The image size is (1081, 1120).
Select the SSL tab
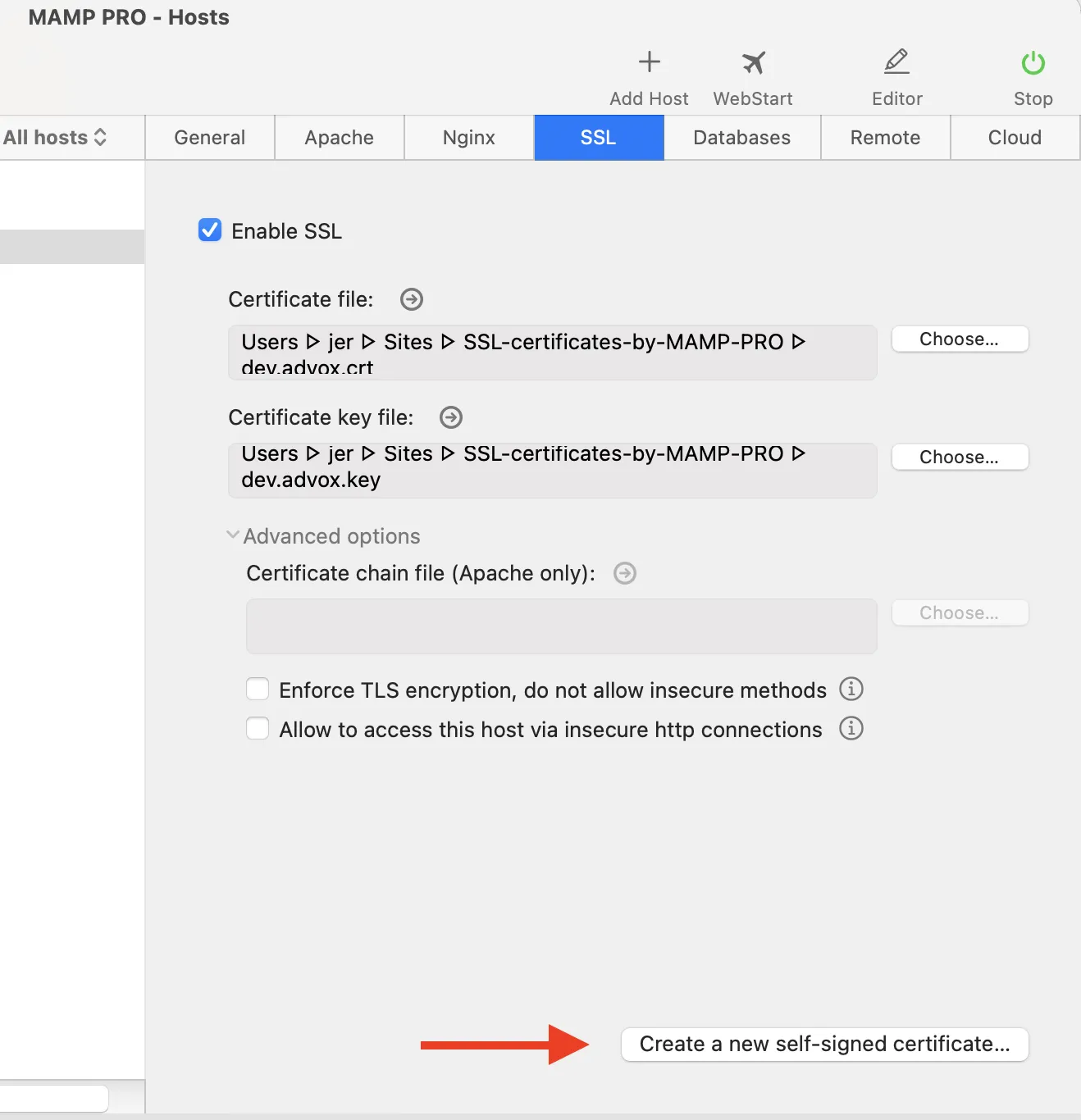point(599,138)
